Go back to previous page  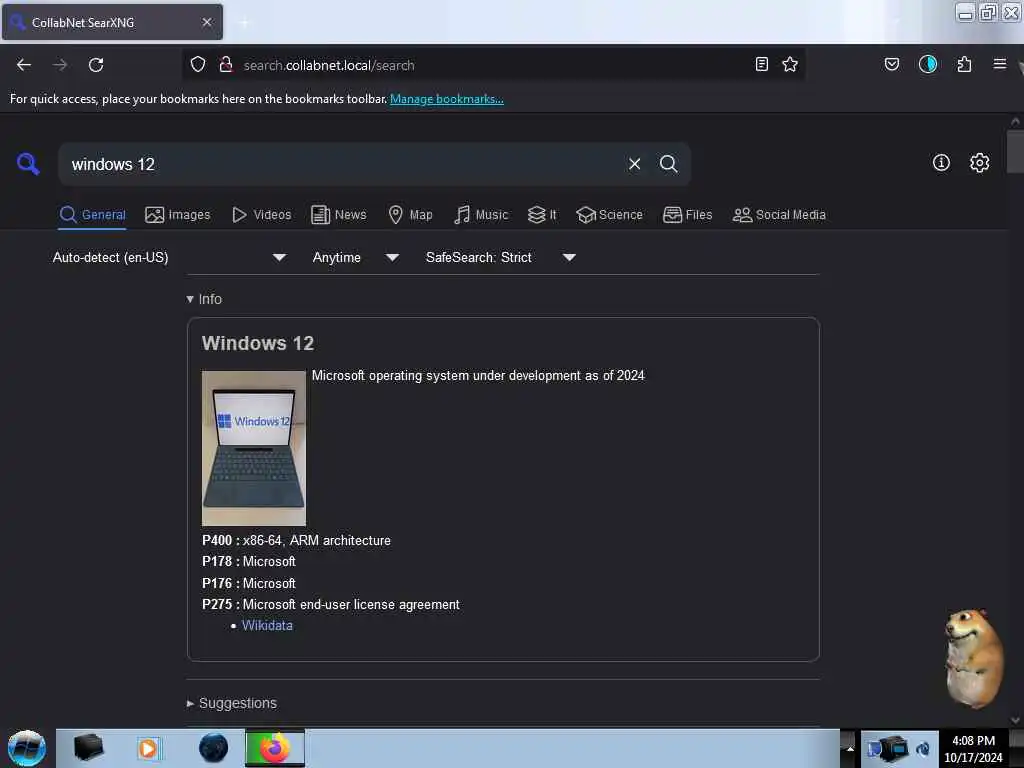24,65
